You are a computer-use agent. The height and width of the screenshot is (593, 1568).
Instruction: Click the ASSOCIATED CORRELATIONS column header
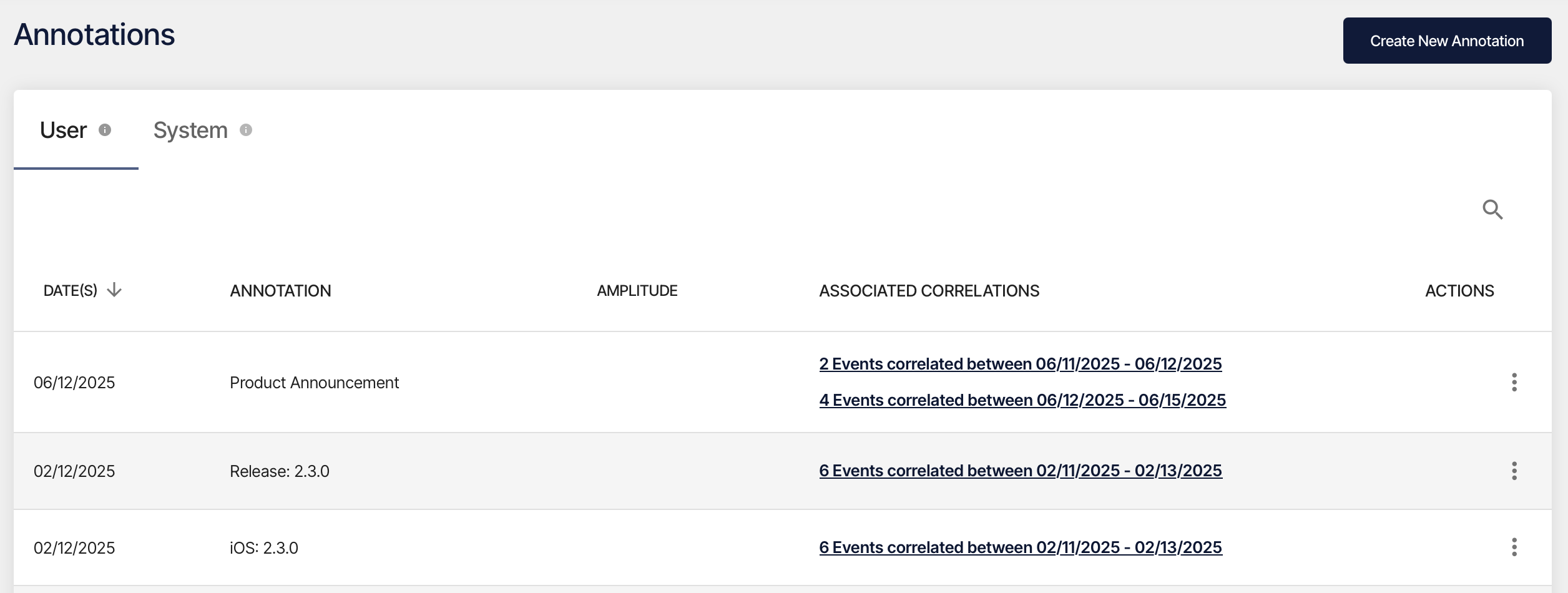(x=929, y=291)
